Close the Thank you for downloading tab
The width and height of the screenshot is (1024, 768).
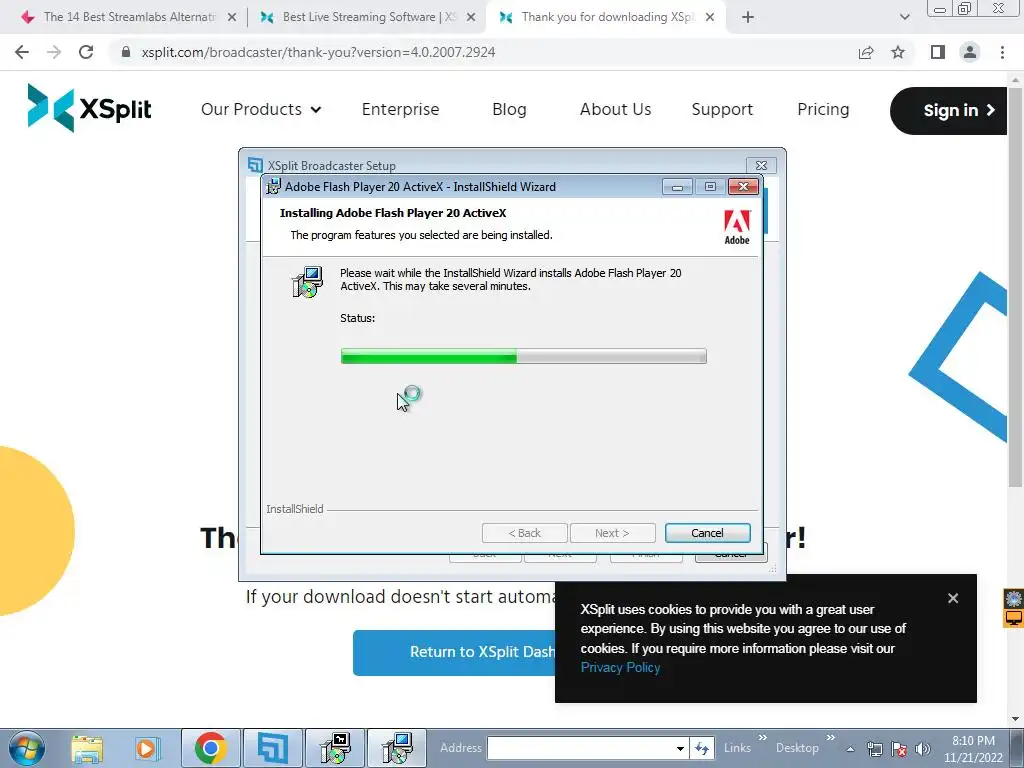[710, 17]
